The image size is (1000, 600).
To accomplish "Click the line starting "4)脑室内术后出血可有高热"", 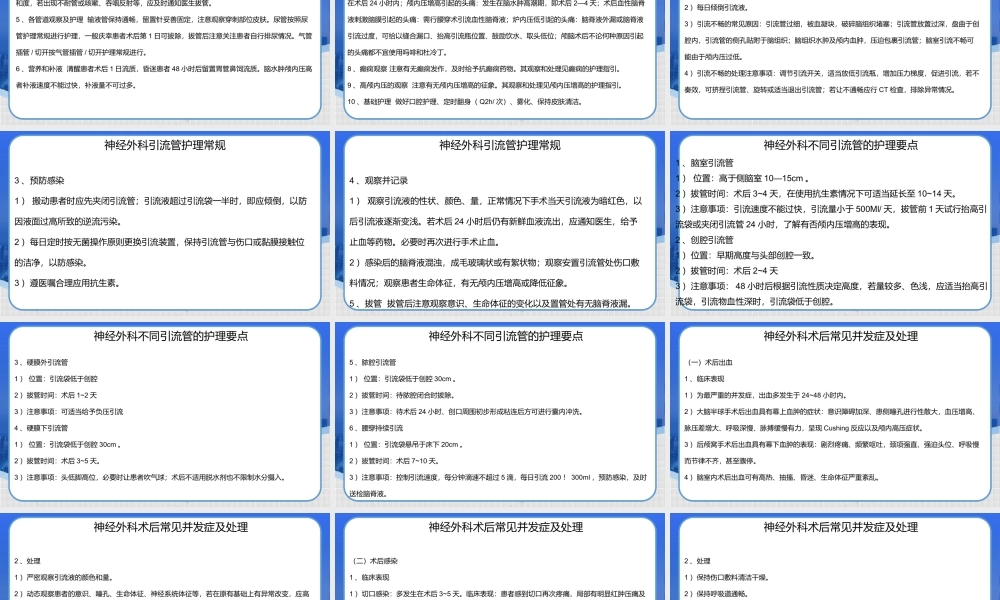I will (782, 478).
